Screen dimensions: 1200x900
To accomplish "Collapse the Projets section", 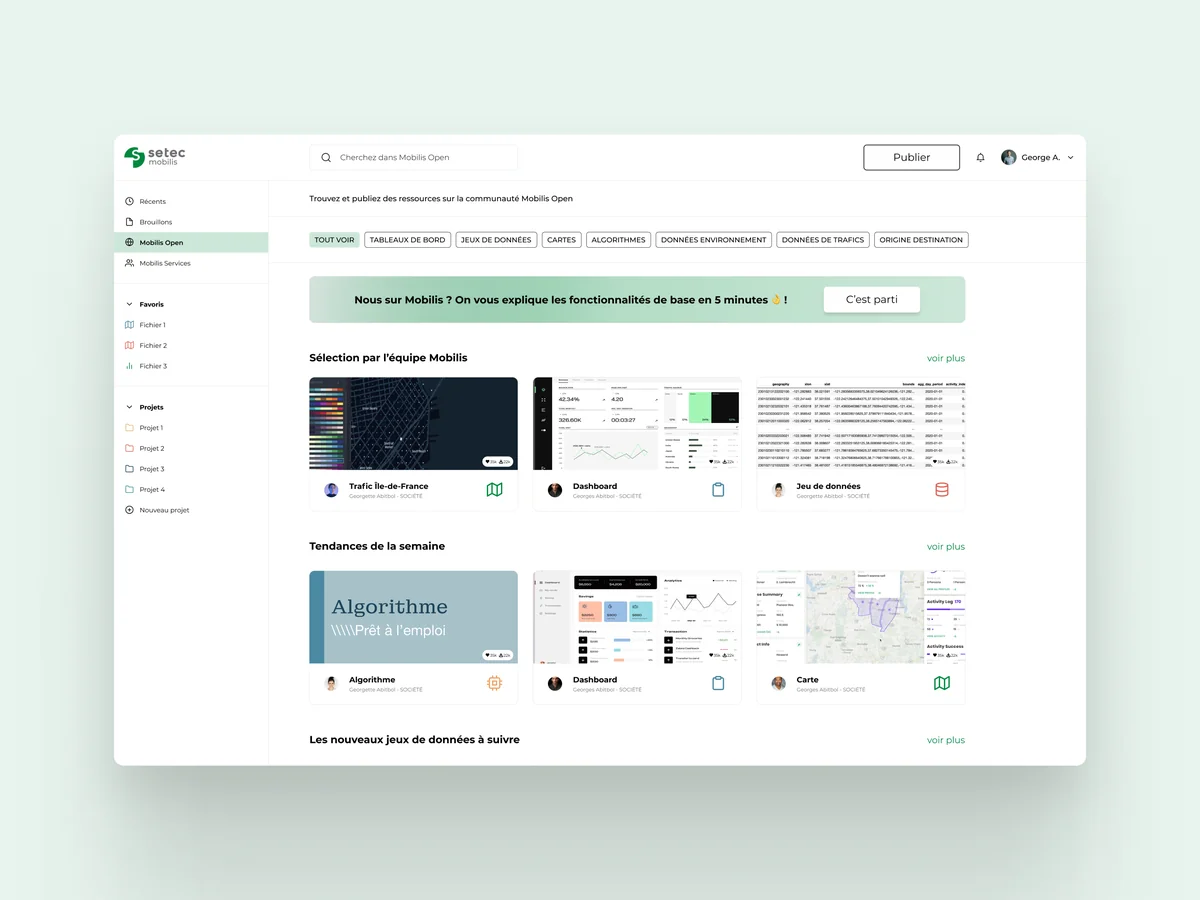I will pyautogui.click(x=129, y=407).
